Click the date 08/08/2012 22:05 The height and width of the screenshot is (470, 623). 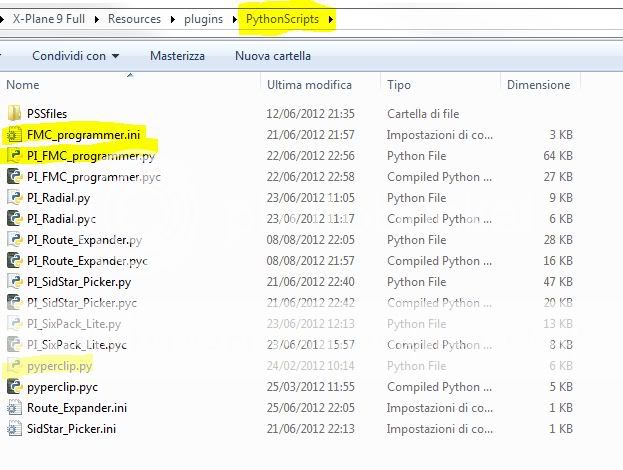[x=310, y=240]
